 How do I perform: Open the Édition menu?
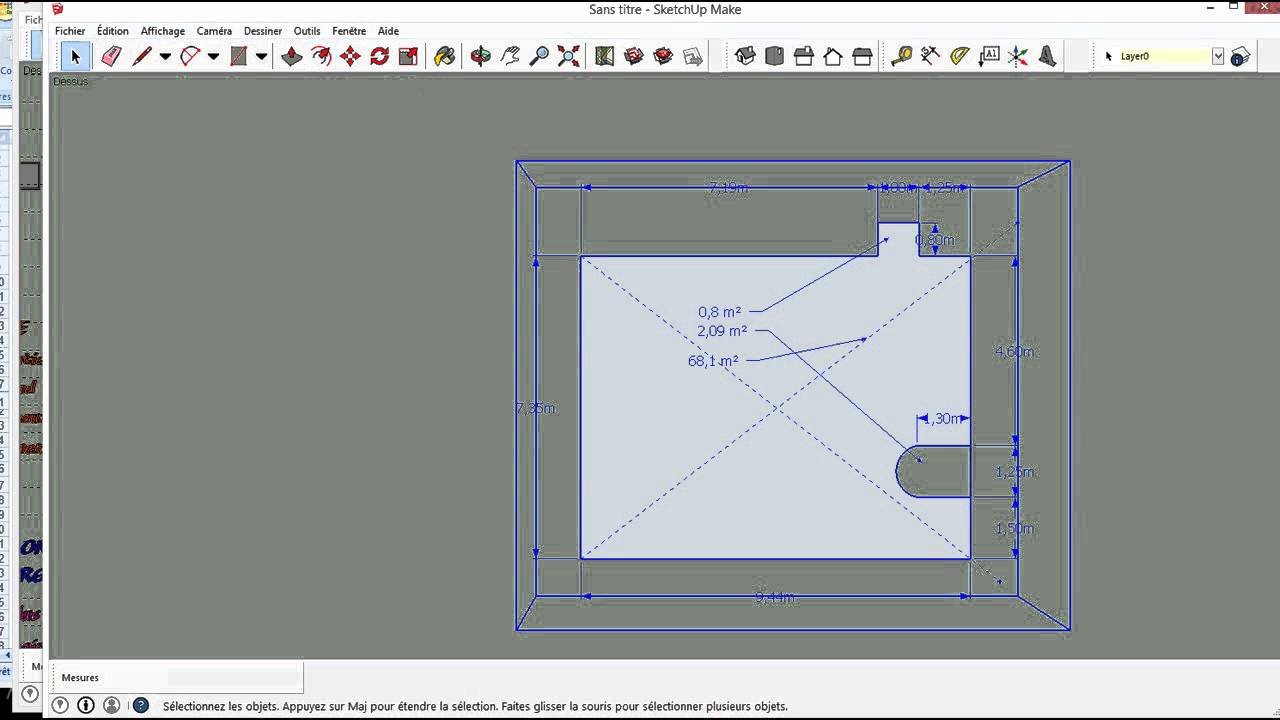coord(113,31)
